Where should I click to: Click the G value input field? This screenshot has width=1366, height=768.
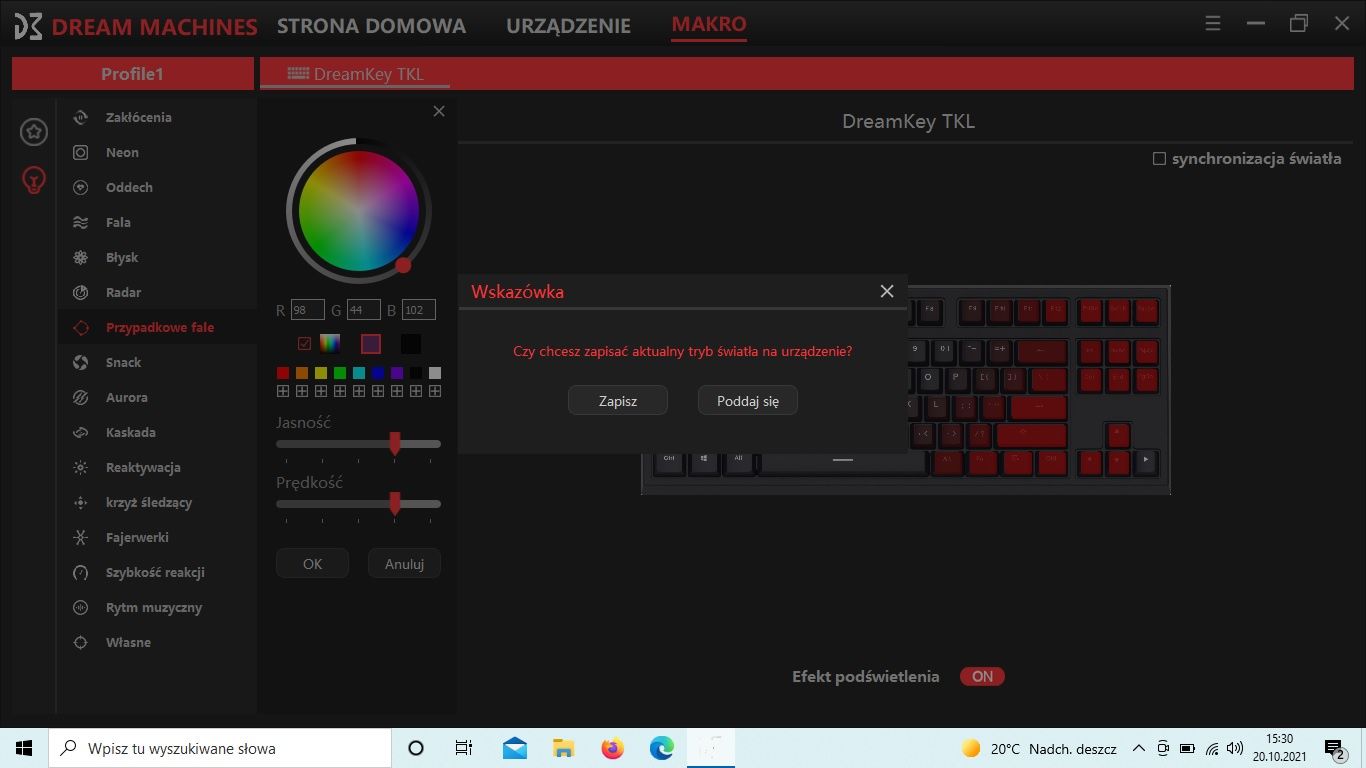pos(363,310)
